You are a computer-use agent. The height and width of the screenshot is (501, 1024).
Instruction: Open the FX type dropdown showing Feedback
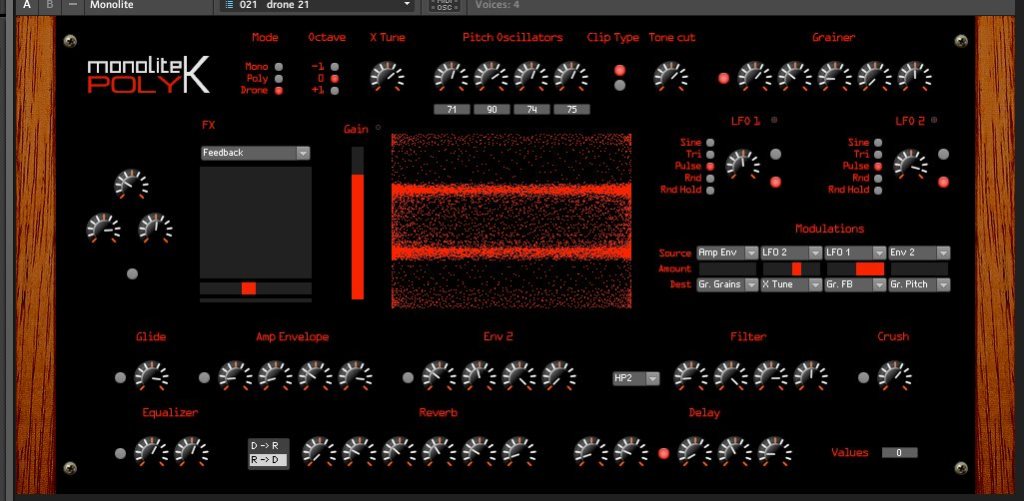[255, 153]
